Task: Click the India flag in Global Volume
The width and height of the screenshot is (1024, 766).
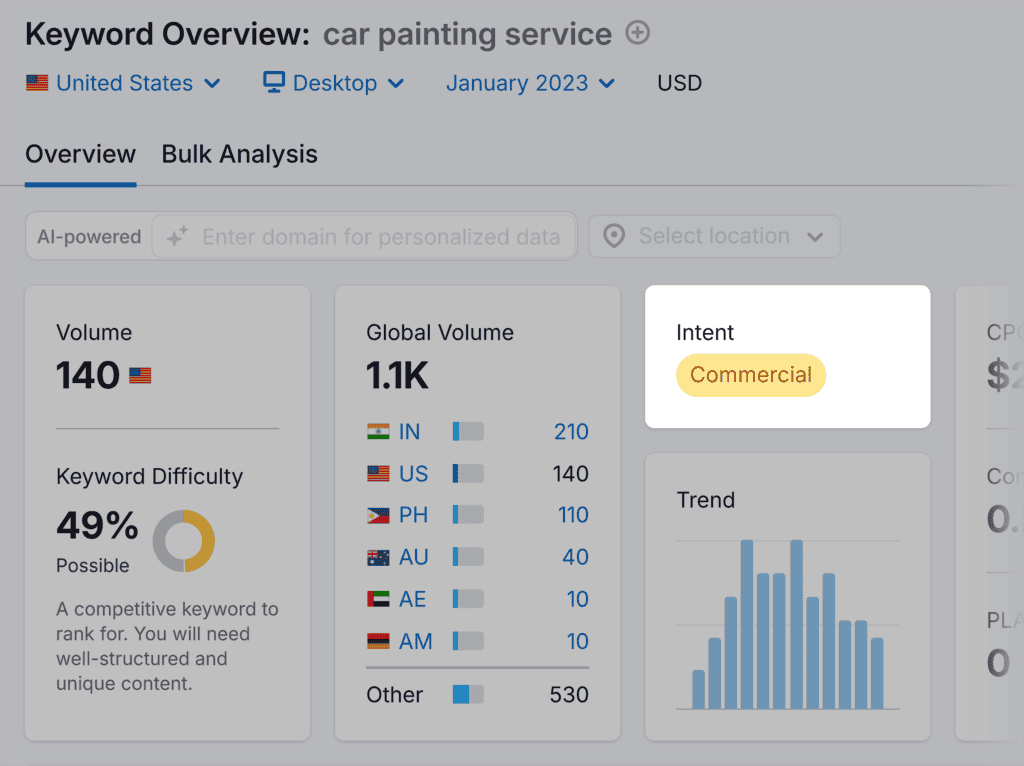Action: [x=378, y=432]
